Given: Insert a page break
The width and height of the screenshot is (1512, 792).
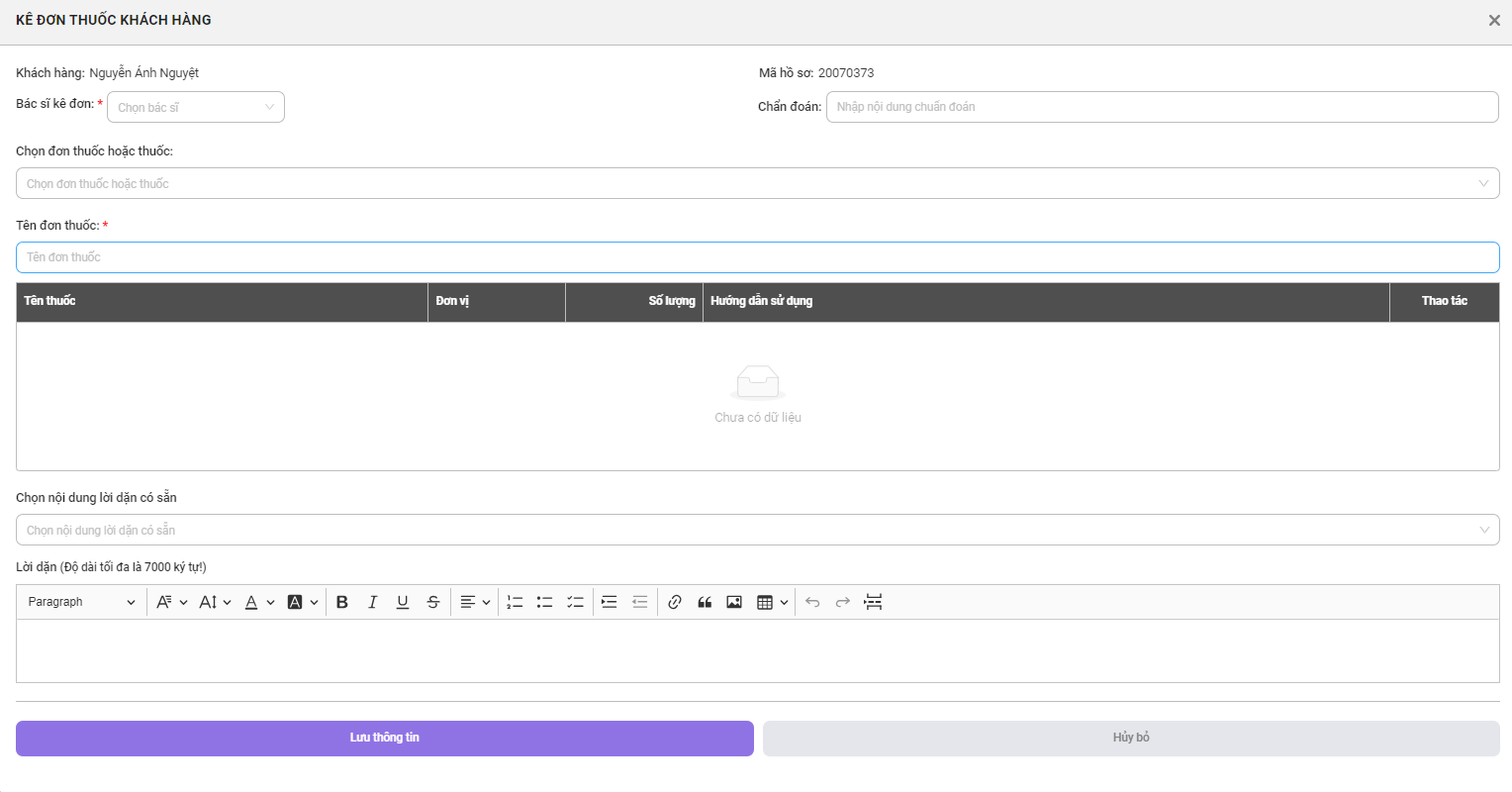Looking at the screenshot, I should [873, 602].
